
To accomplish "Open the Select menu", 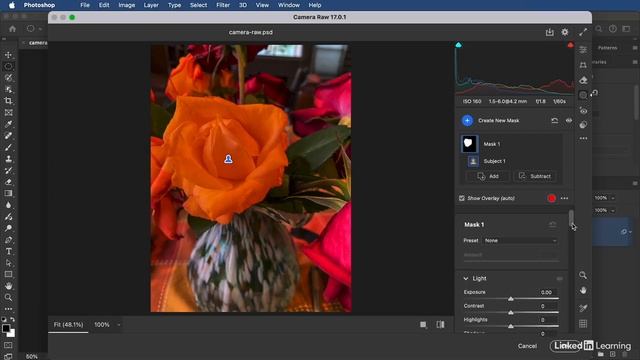I will [x=198, y=5].
